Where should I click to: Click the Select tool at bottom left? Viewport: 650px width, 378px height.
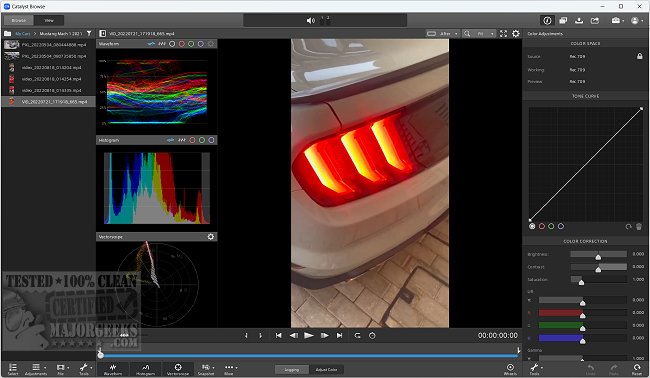[13, 369]
